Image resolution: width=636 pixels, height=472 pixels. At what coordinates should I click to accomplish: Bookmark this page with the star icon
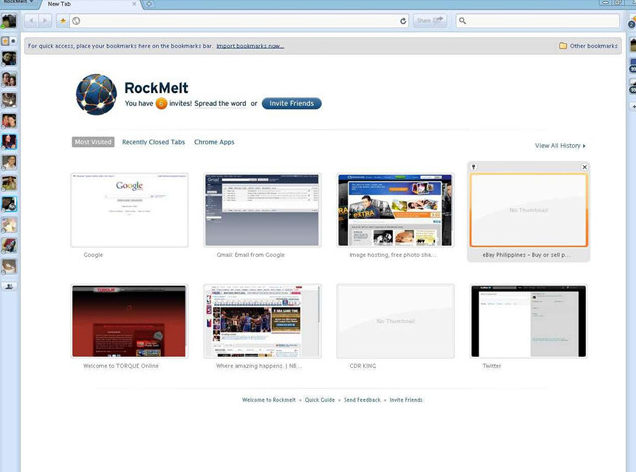pyautogui.click(x=63, y=21)
